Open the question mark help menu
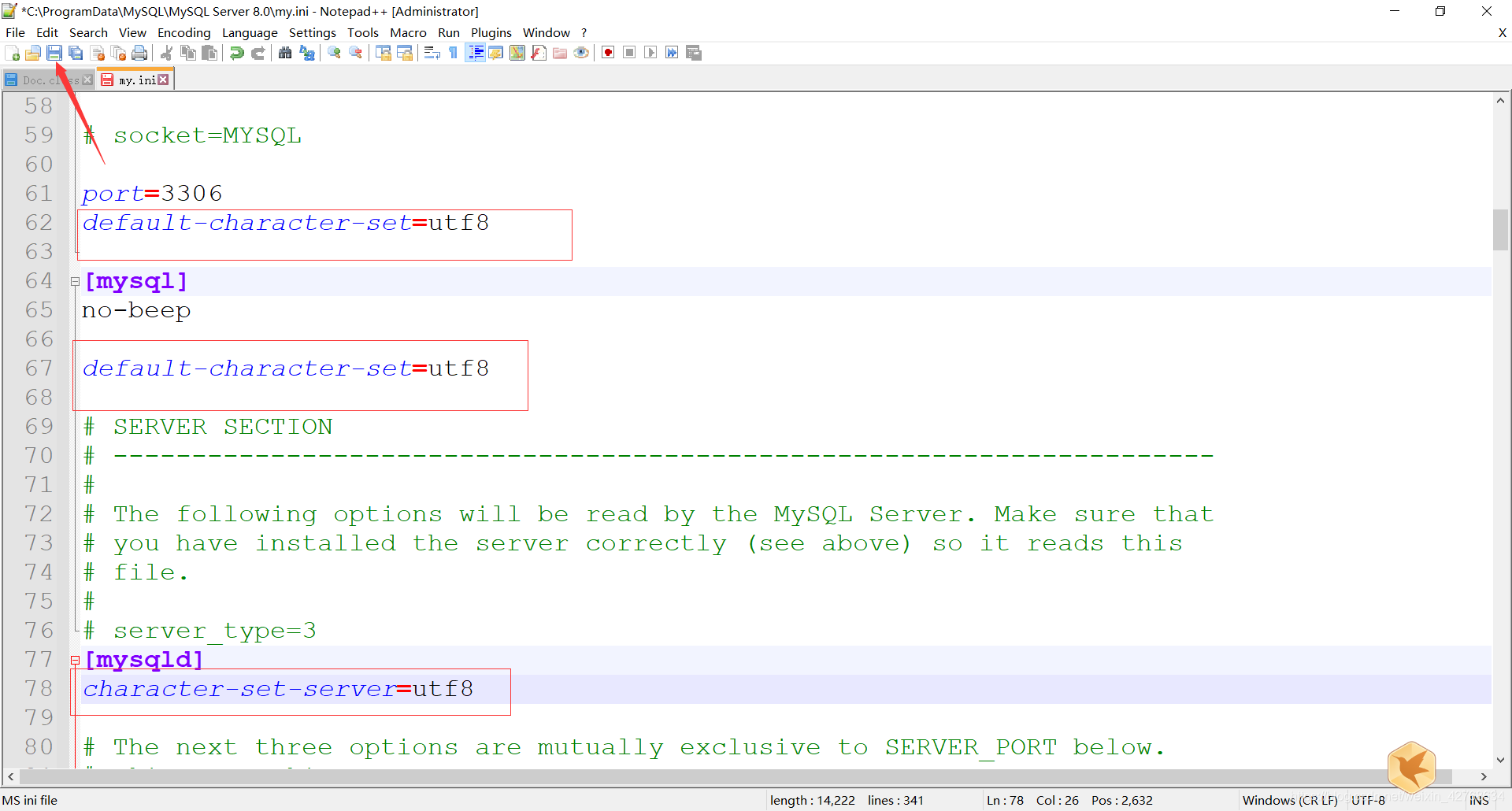 point(584,32)
